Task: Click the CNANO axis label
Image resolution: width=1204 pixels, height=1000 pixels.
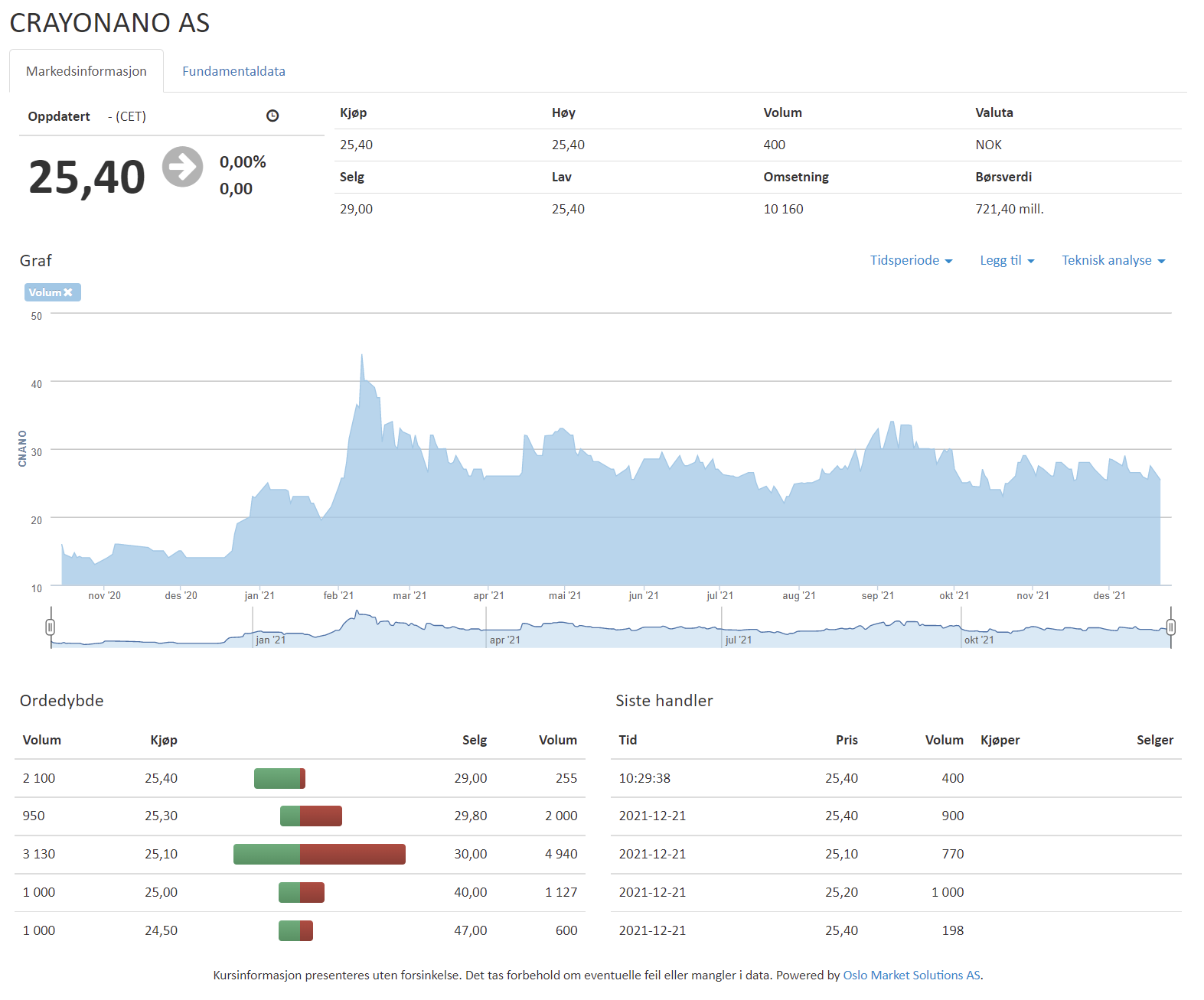Action: click(x=22, y=448)
